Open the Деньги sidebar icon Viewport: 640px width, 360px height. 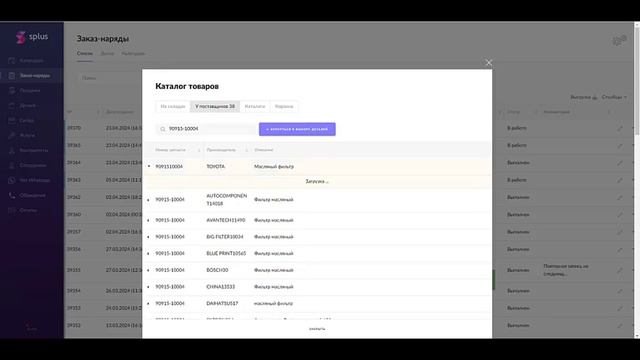tap(11, 105)
